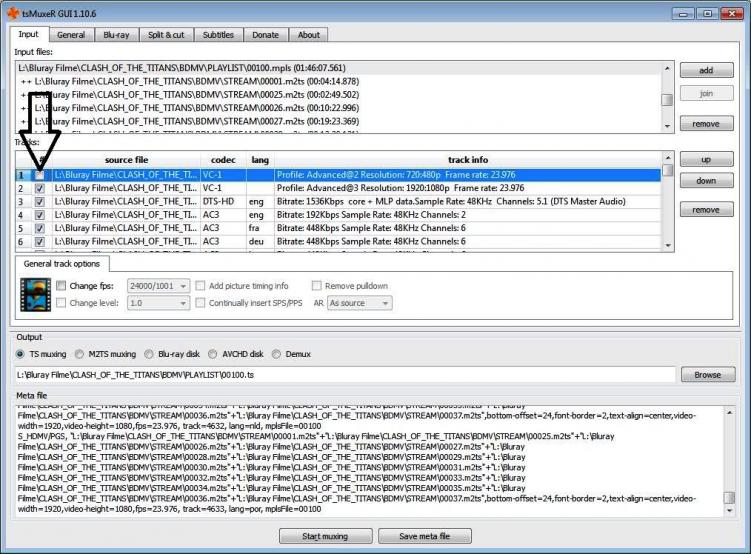Image resolution: width=751 pixels, height=554 pixels.
Task: Click the tsMuxeR app icon in title bar
Action: click(12, 15)
